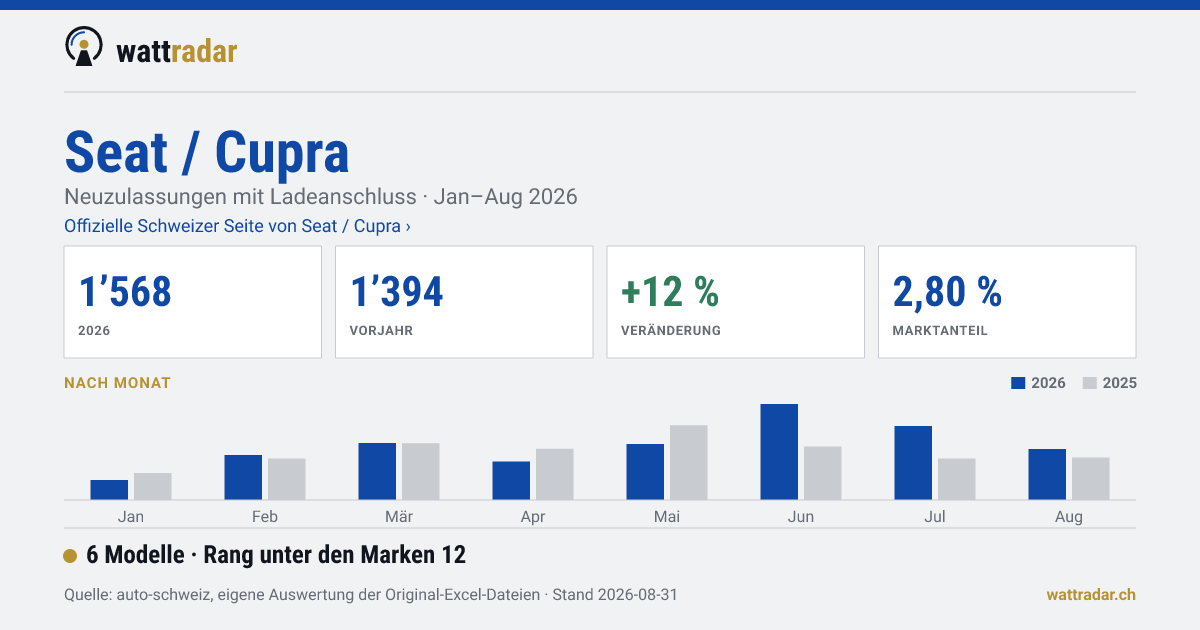Click the blue 2026 bar for Apr

511,481
